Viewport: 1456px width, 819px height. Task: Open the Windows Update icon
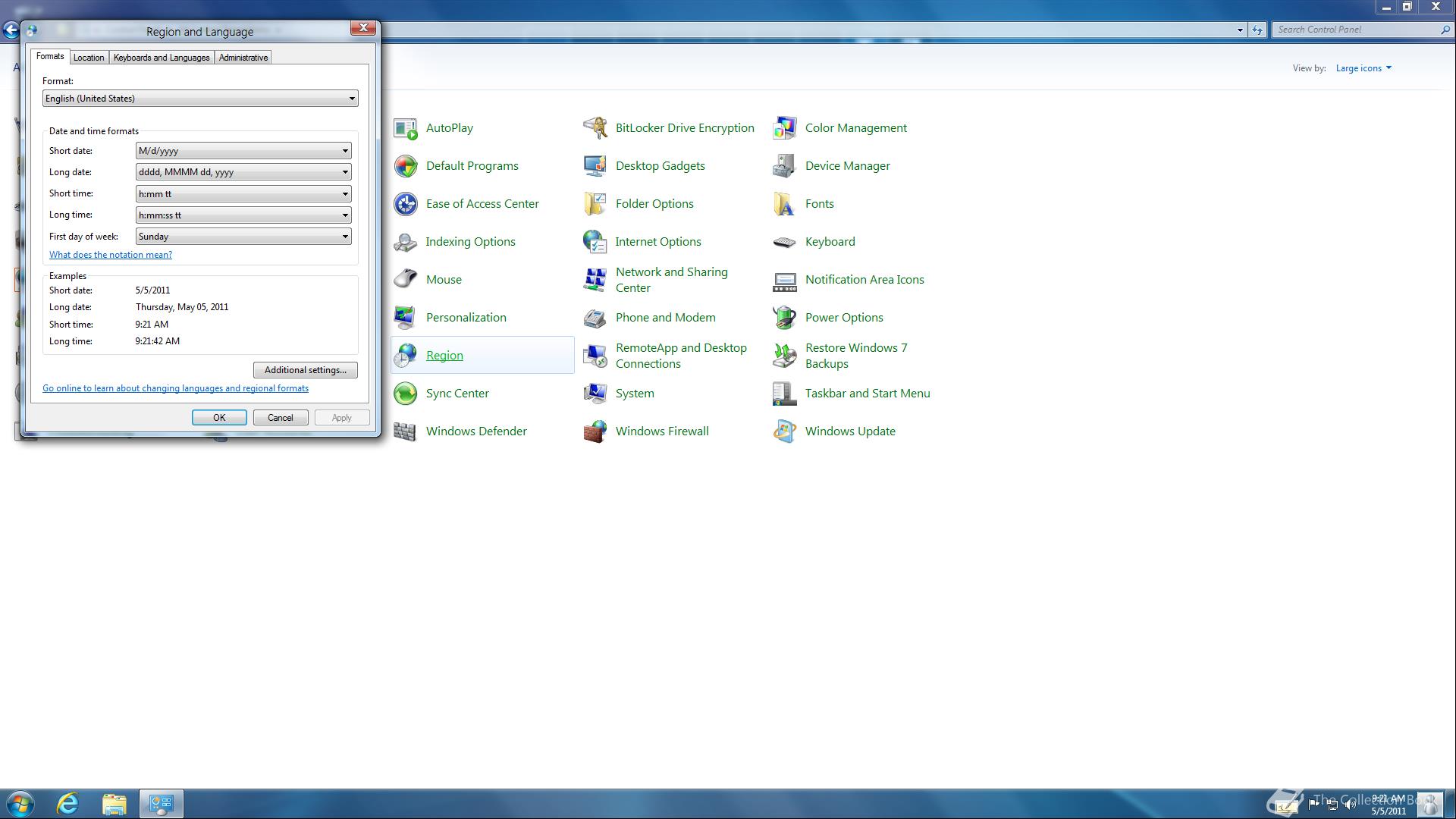(785, 431)
